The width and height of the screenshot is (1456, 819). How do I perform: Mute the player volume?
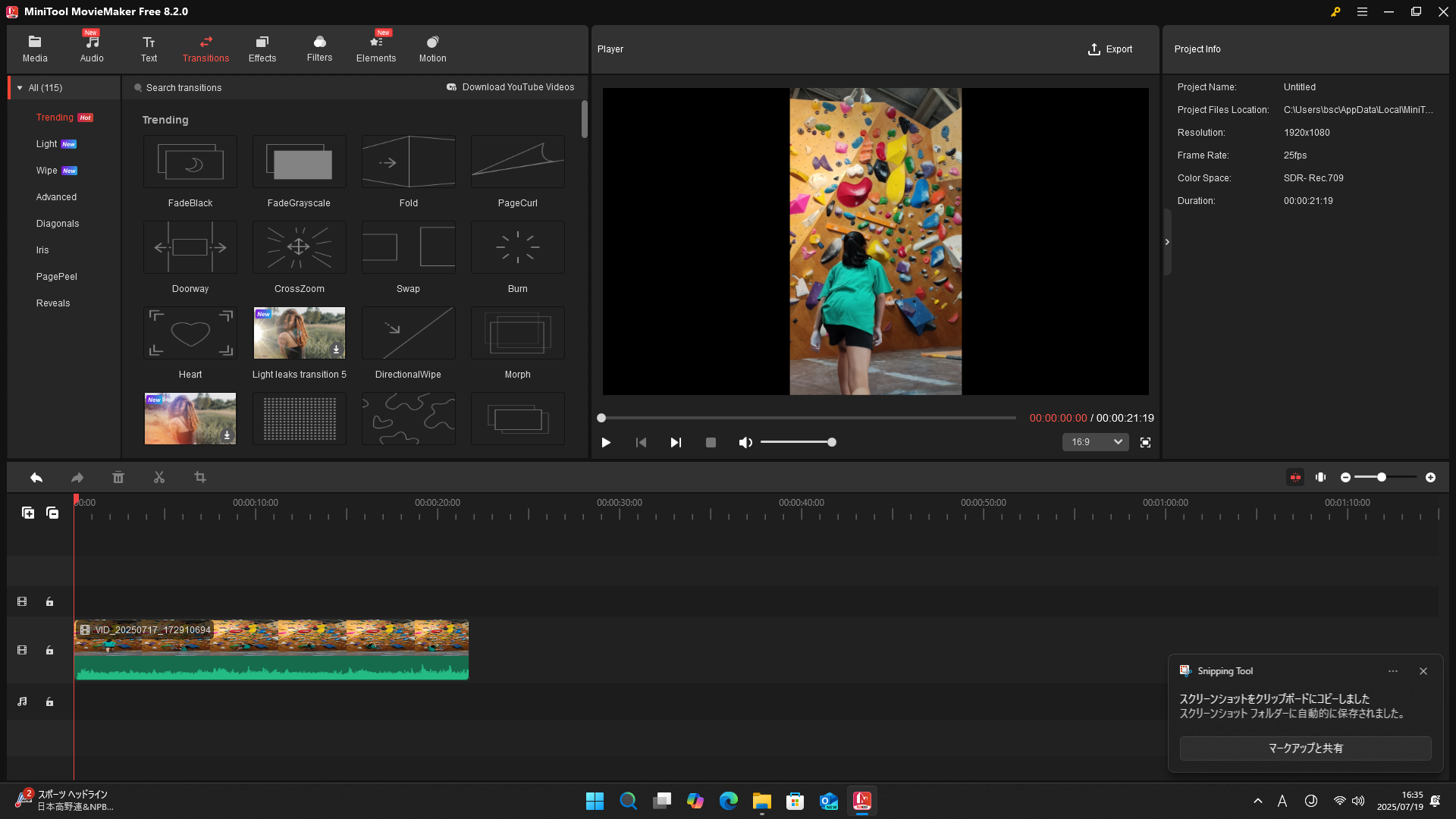click(x=745, y=442)
